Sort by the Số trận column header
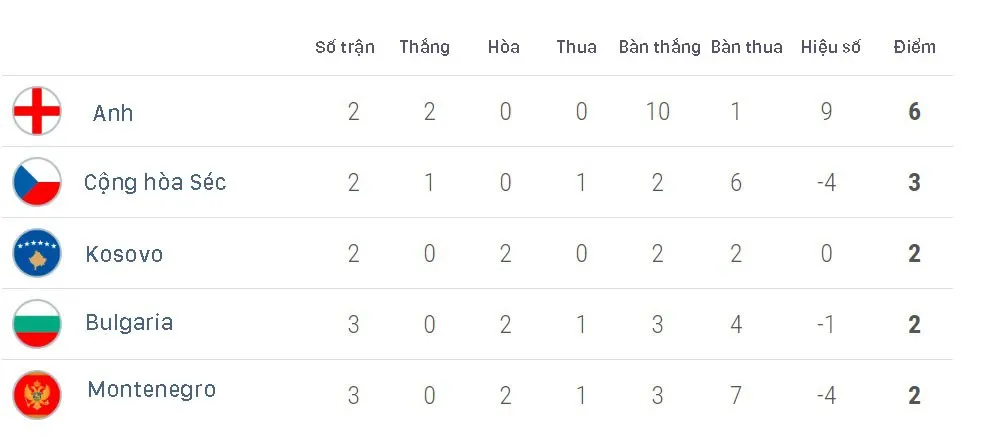 [345, 47]
